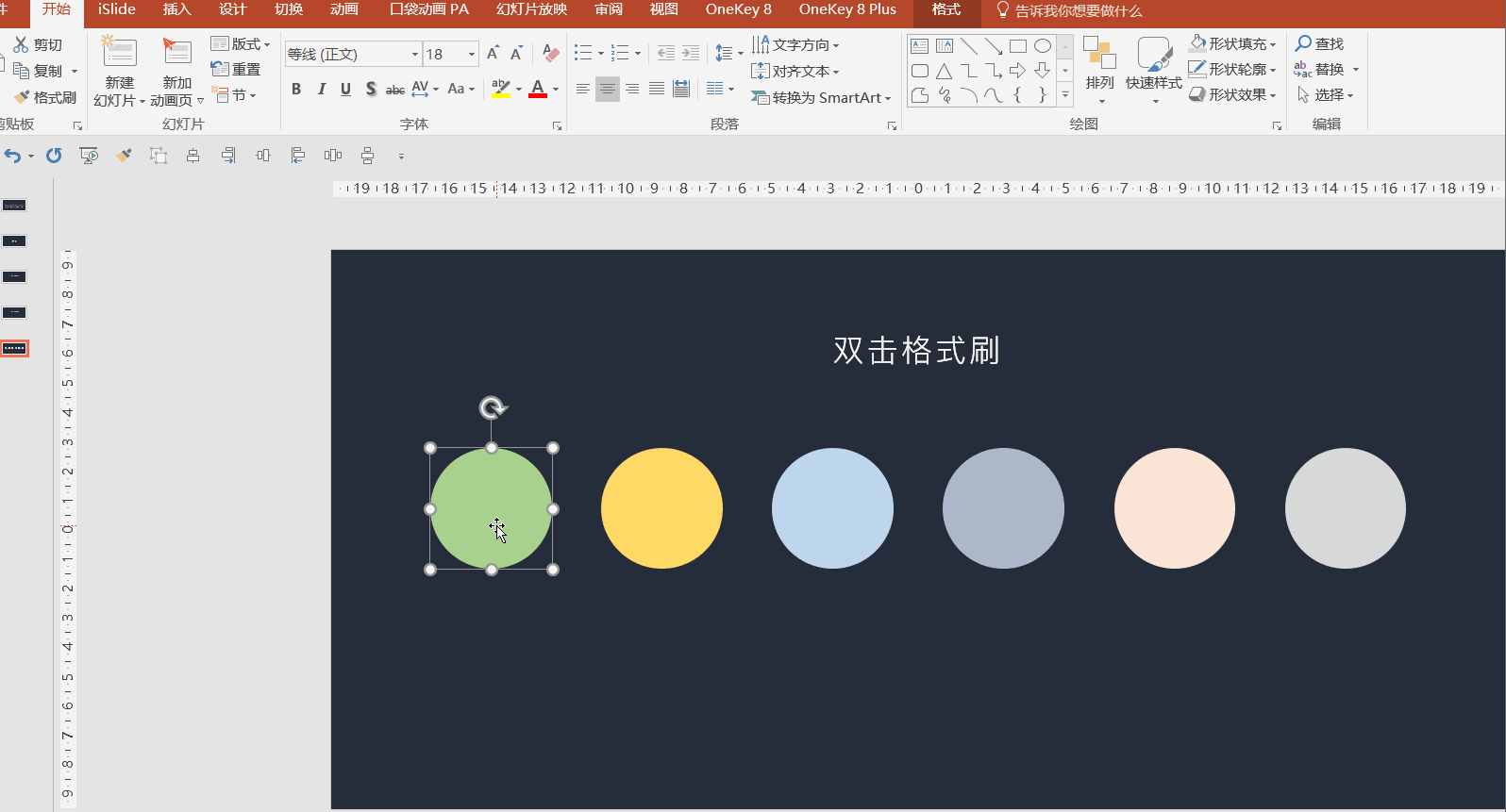Select the peach circle on slide
The height and width of the screenshot is (812, 1506).
pos(1175,508)
